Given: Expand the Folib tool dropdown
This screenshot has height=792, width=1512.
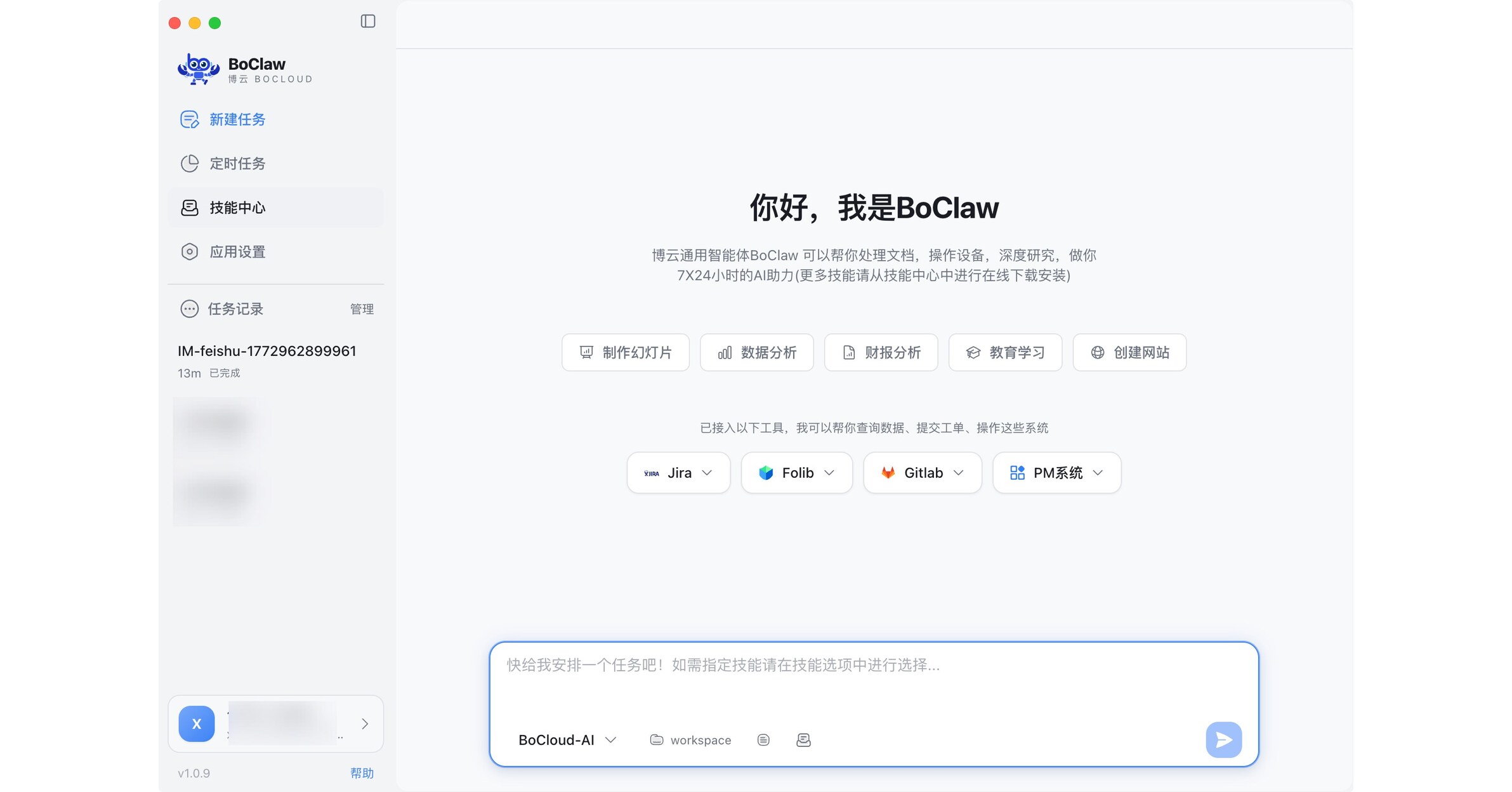Looking at the screenshot, I should [796, 473].
